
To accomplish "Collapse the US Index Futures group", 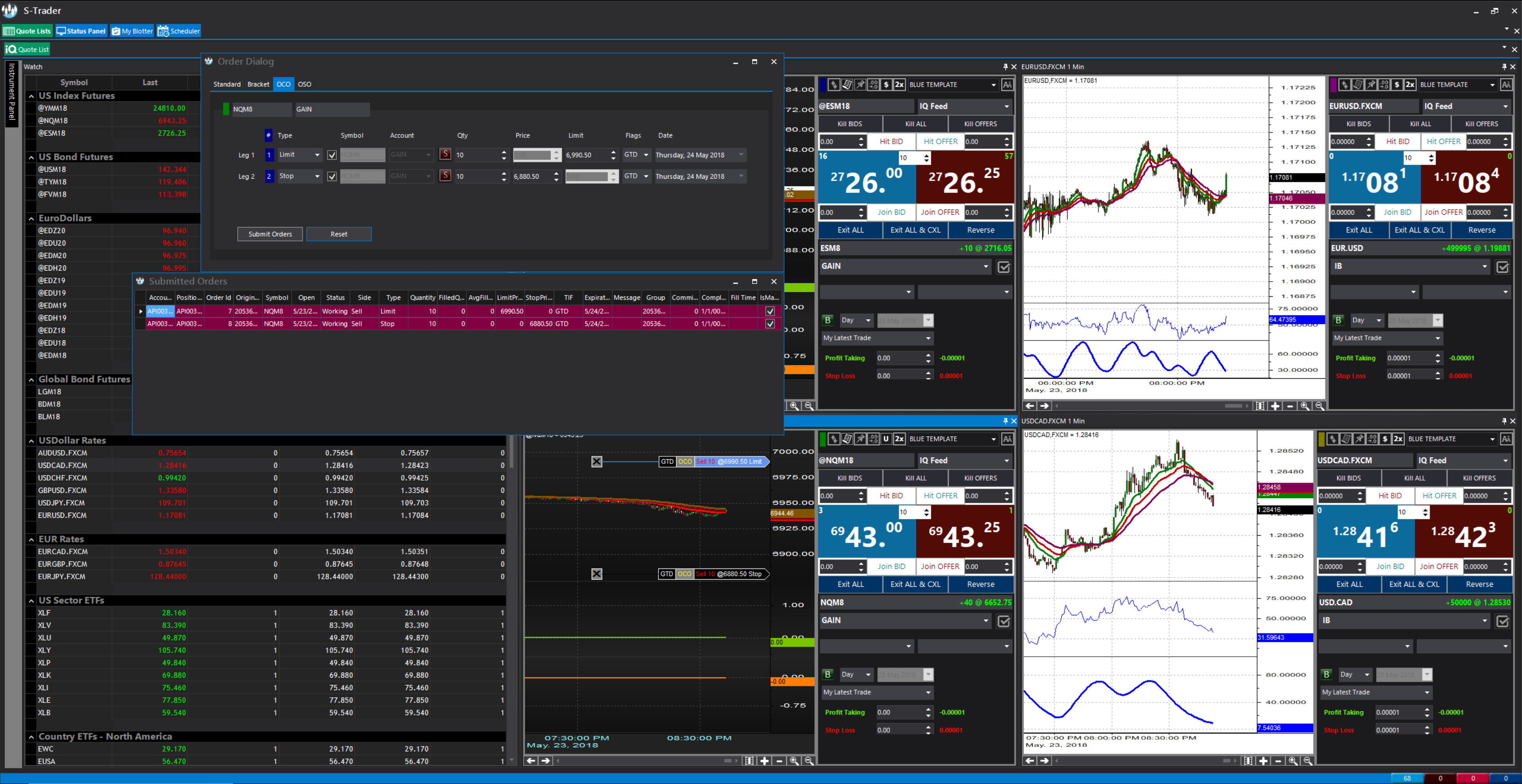I will tap(31, 96).
